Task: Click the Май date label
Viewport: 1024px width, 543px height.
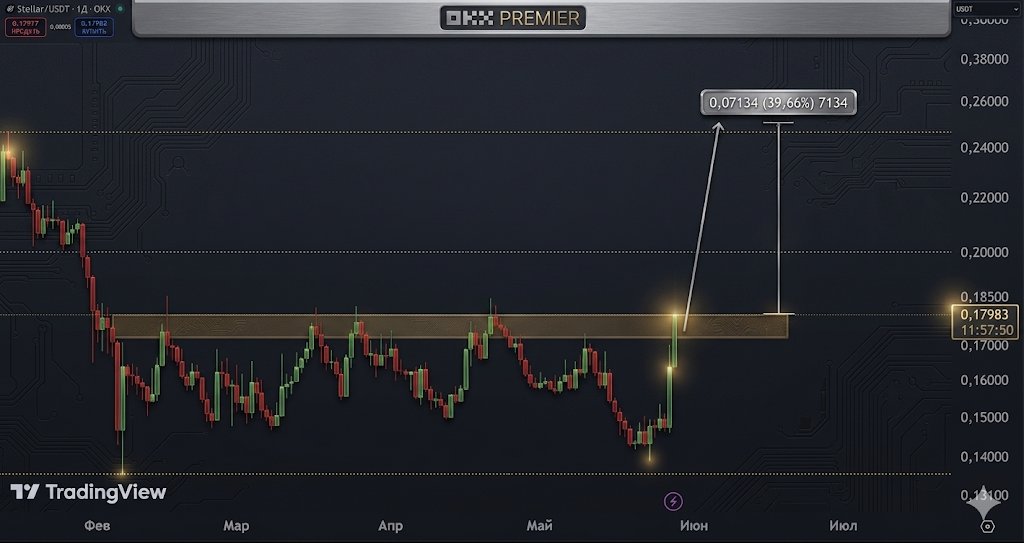Action: 539,526
